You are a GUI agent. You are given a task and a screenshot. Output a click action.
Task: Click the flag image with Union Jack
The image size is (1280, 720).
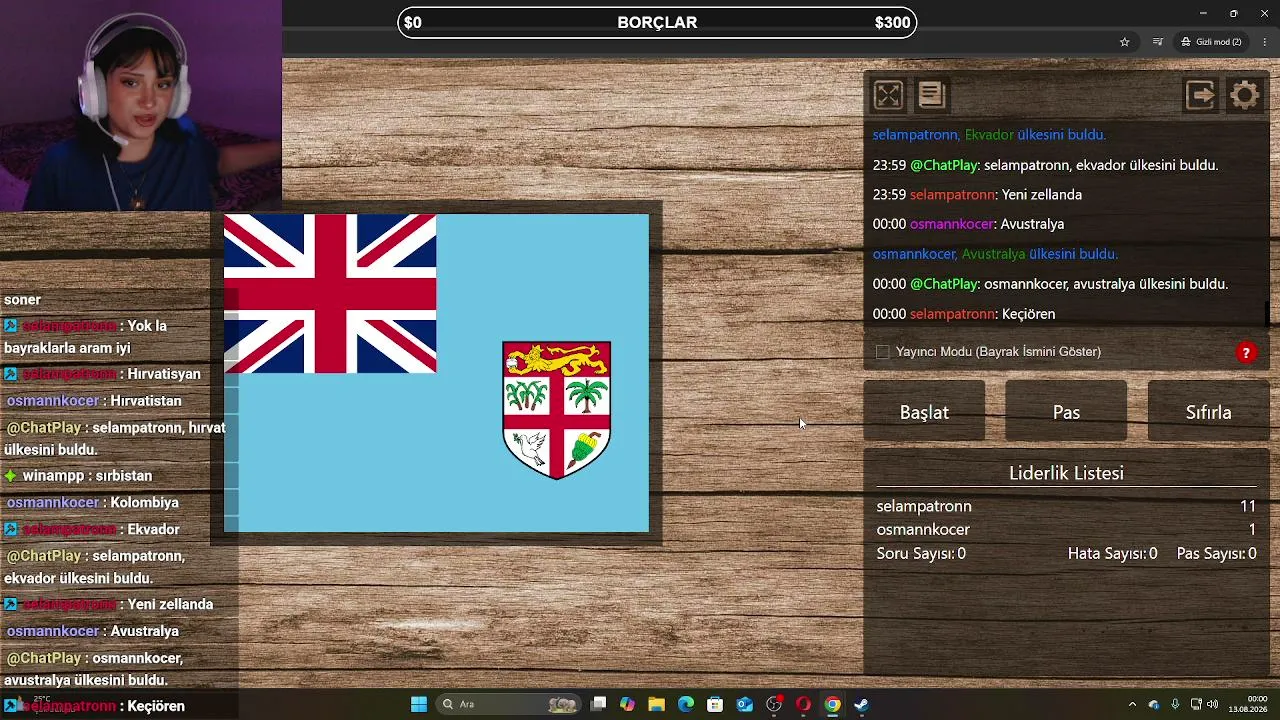pyautogui.click(x=436, y=373)
